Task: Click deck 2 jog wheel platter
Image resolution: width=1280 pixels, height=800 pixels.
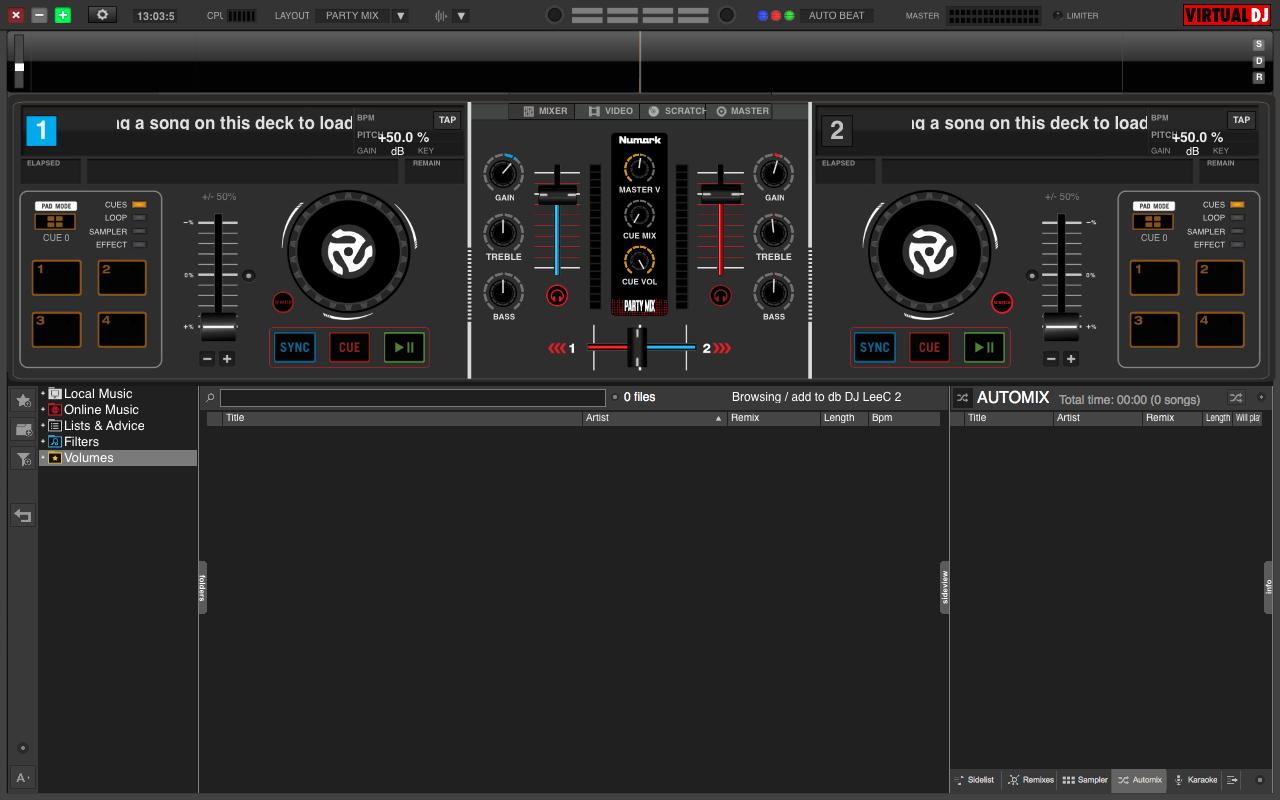Action: point(929,251)
